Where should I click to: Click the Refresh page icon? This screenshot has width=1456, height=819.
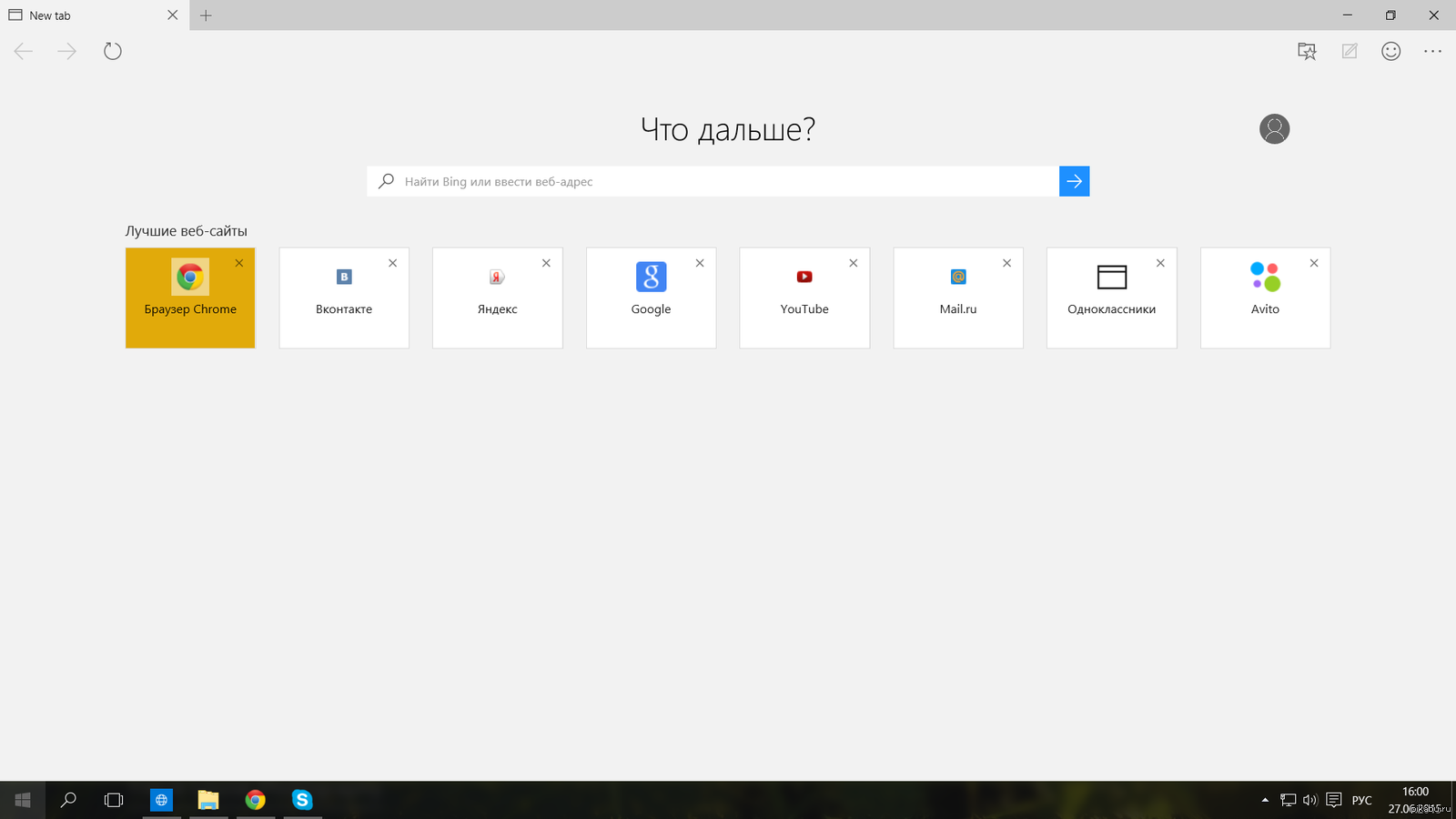[x=113, y=51]
